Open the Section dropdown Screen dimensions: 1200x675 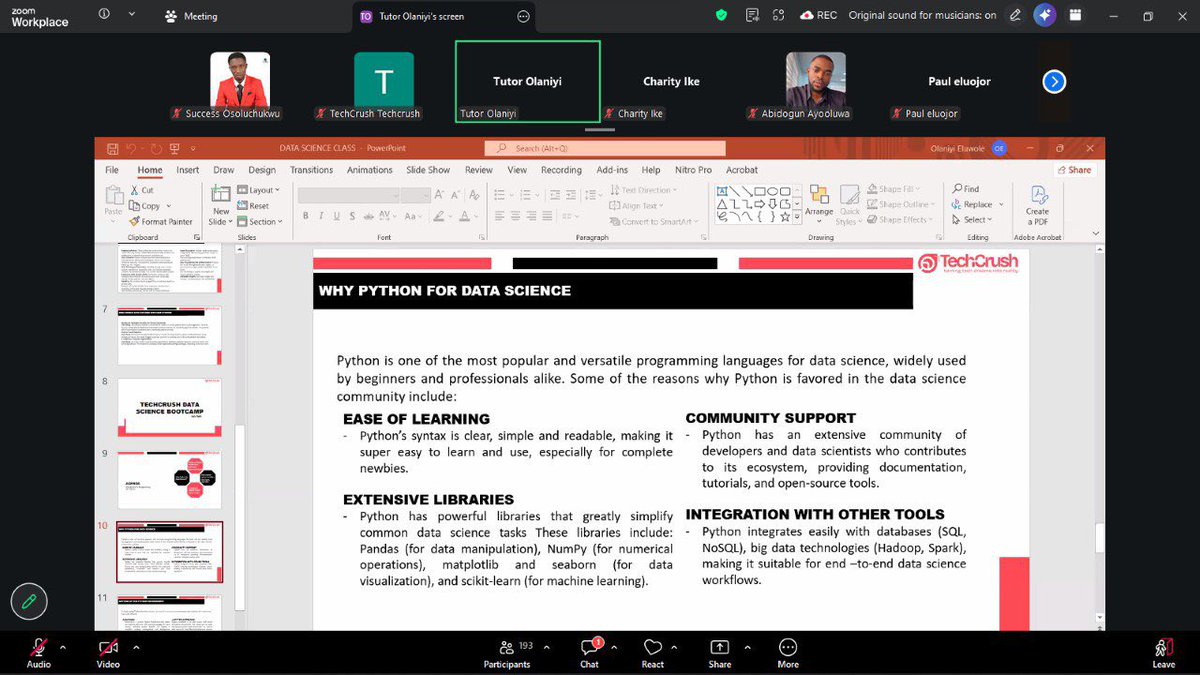260,221
